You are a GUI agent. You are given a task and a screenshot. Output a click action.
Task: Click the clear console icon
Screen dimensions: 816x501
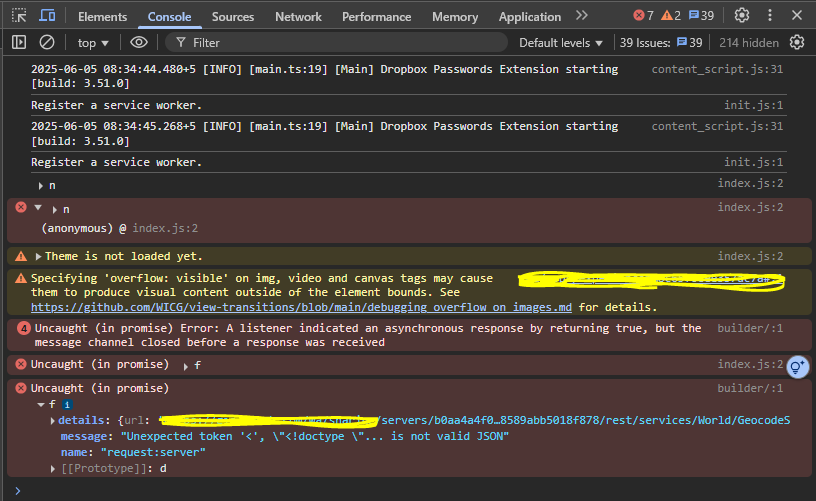coord(47,42)
